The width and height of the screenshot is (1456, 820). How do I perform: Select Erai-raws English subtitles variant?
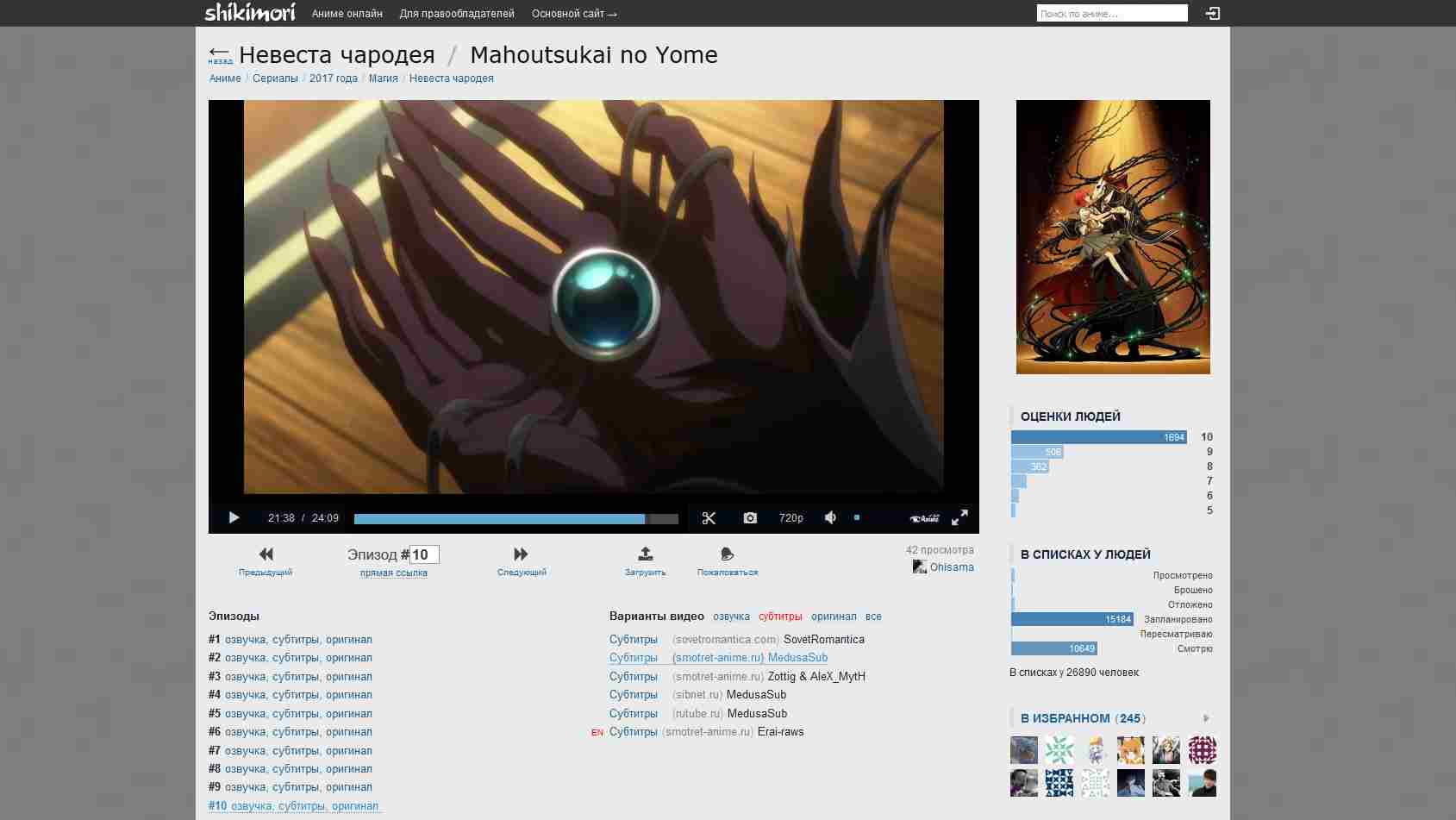tap(706, 732)
